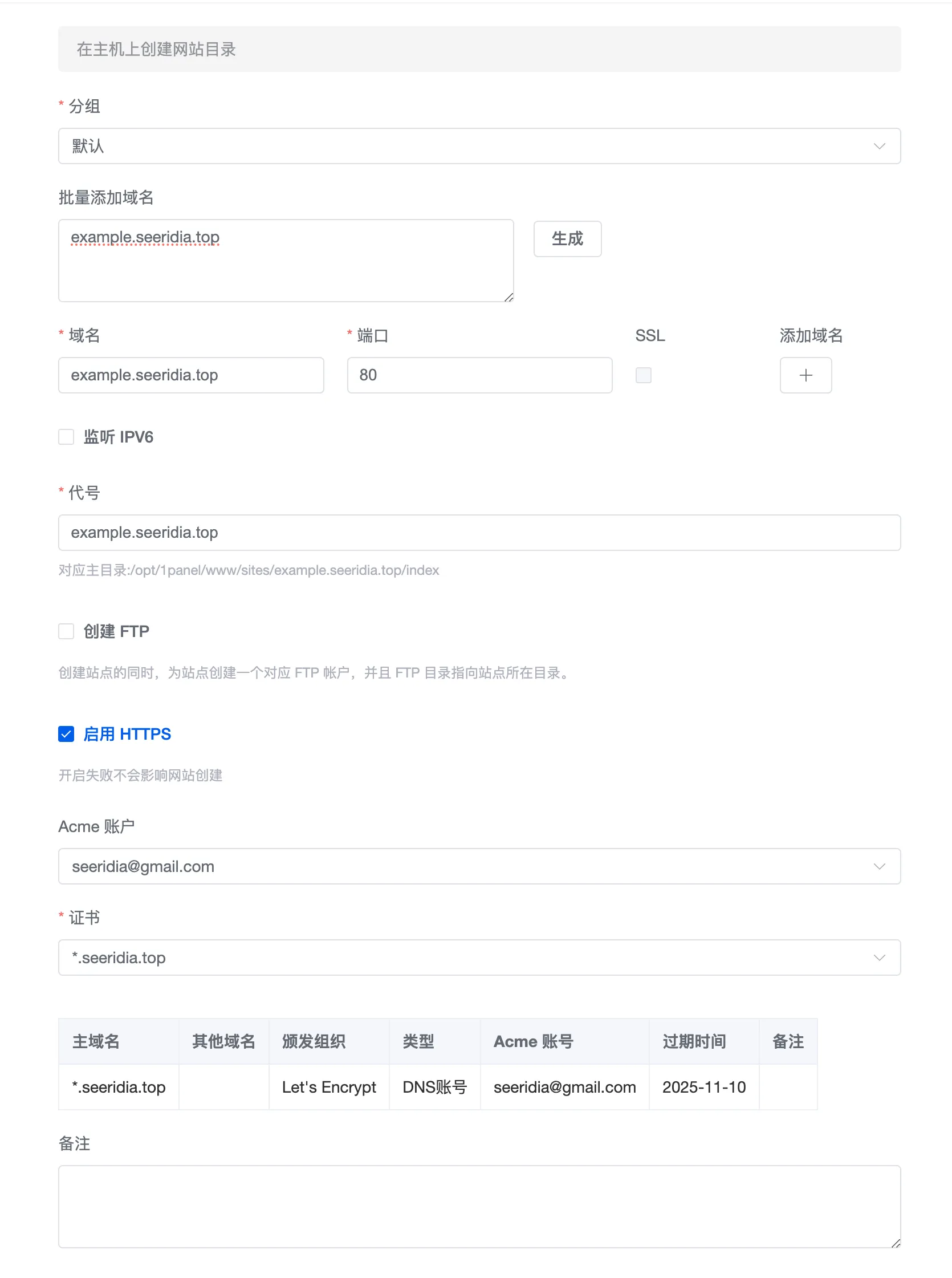Click the 分组 dropdown chevron arrow
The height and width of the screenshot is (1278, 952).
click(x=879, y=147)
